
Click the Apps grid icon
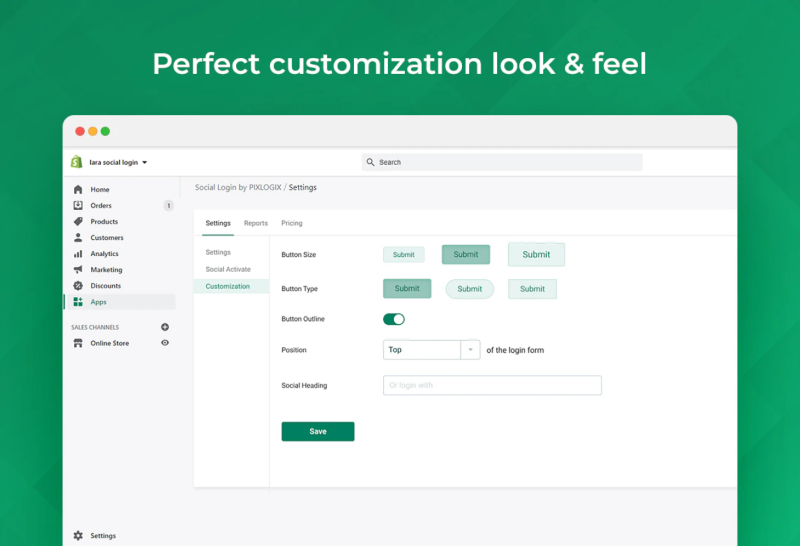(78, 302)
